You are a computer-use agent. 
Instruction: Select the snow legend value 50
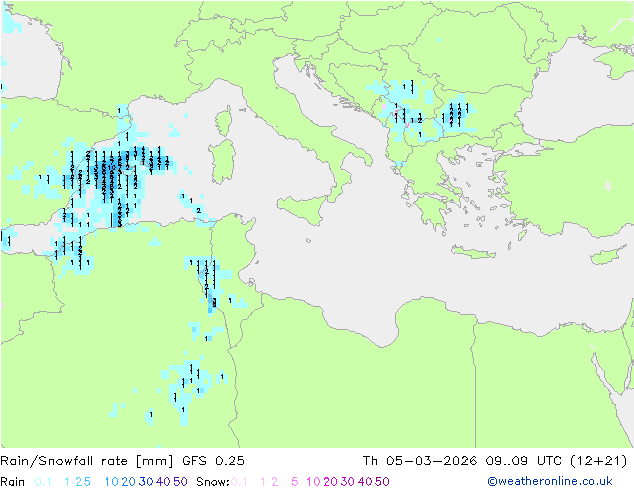(x=382, y=482)
